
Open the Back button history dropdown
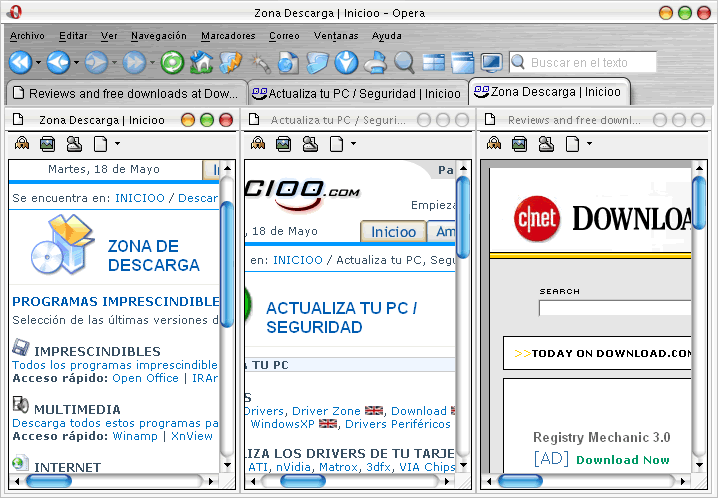[x=76, y=62]
